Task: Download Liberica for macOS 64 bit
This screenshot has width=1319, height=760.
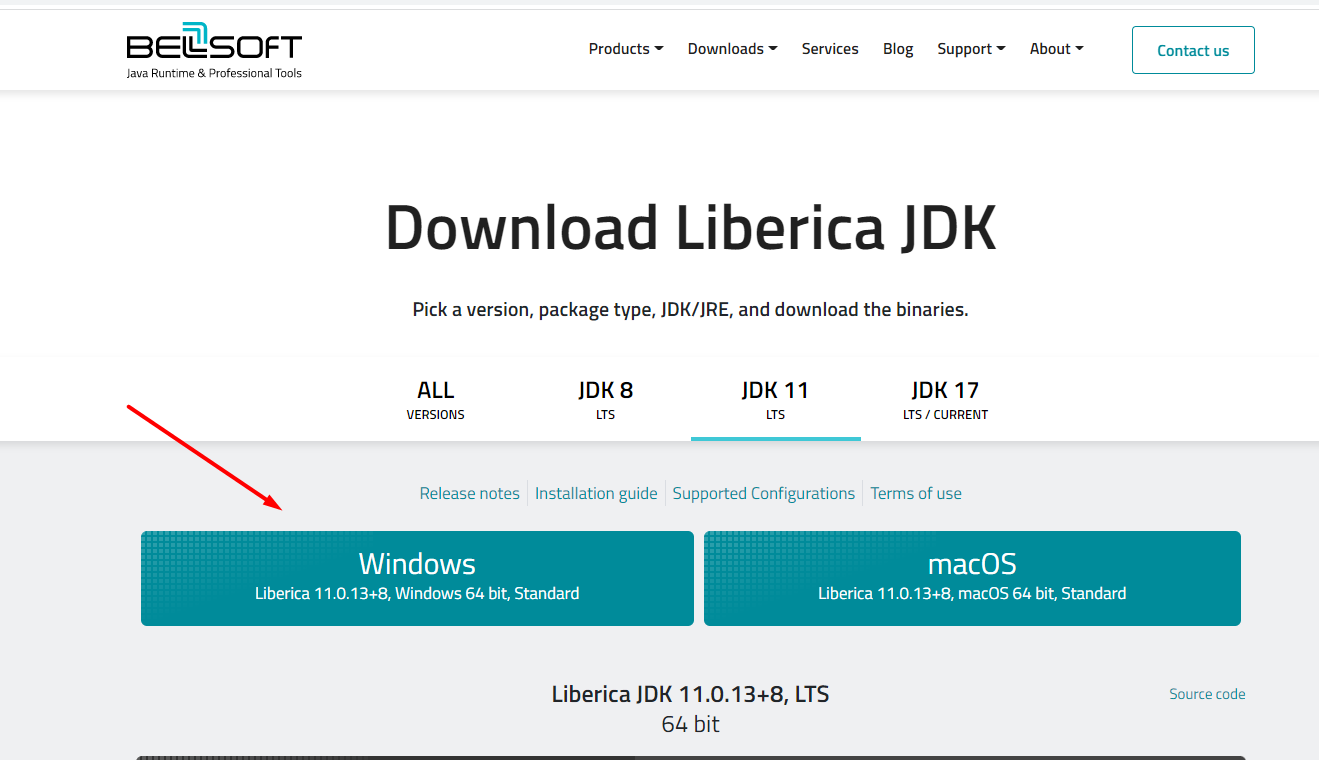Action: pos(972,578)
